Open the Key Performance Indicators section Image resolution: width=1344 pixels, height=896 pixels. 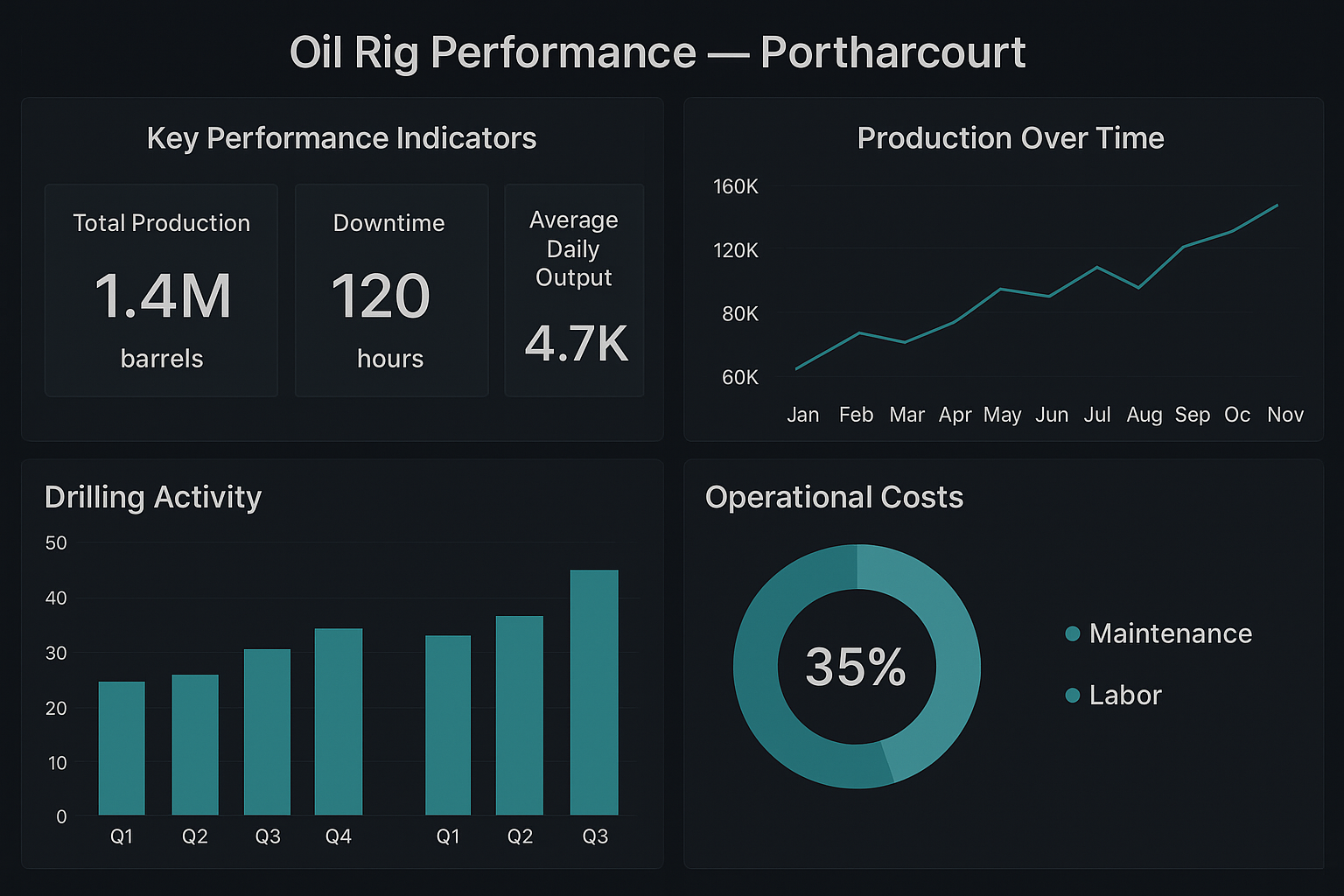pyautogui.click(x=341, y=137)
